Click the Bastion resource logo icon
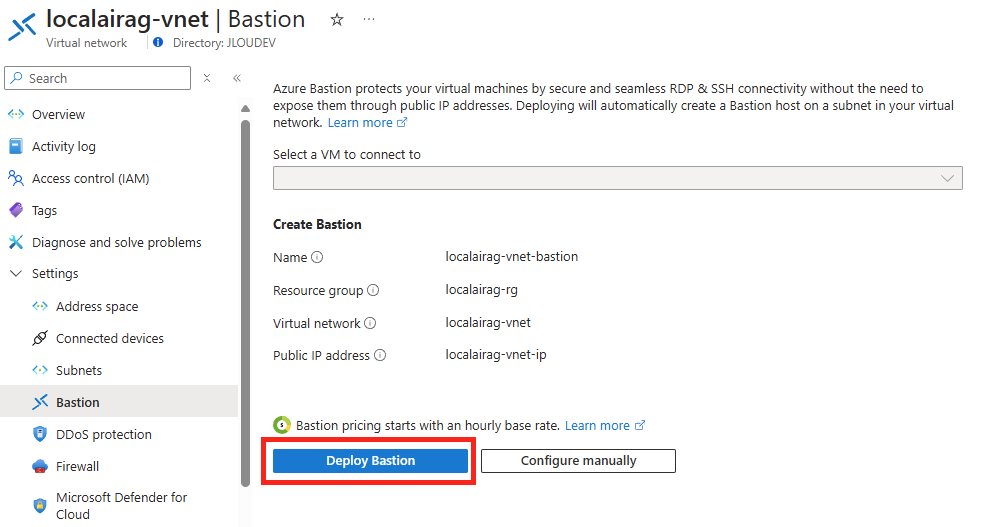The height and width of the screenshot is (527, 981). [23, 28]
